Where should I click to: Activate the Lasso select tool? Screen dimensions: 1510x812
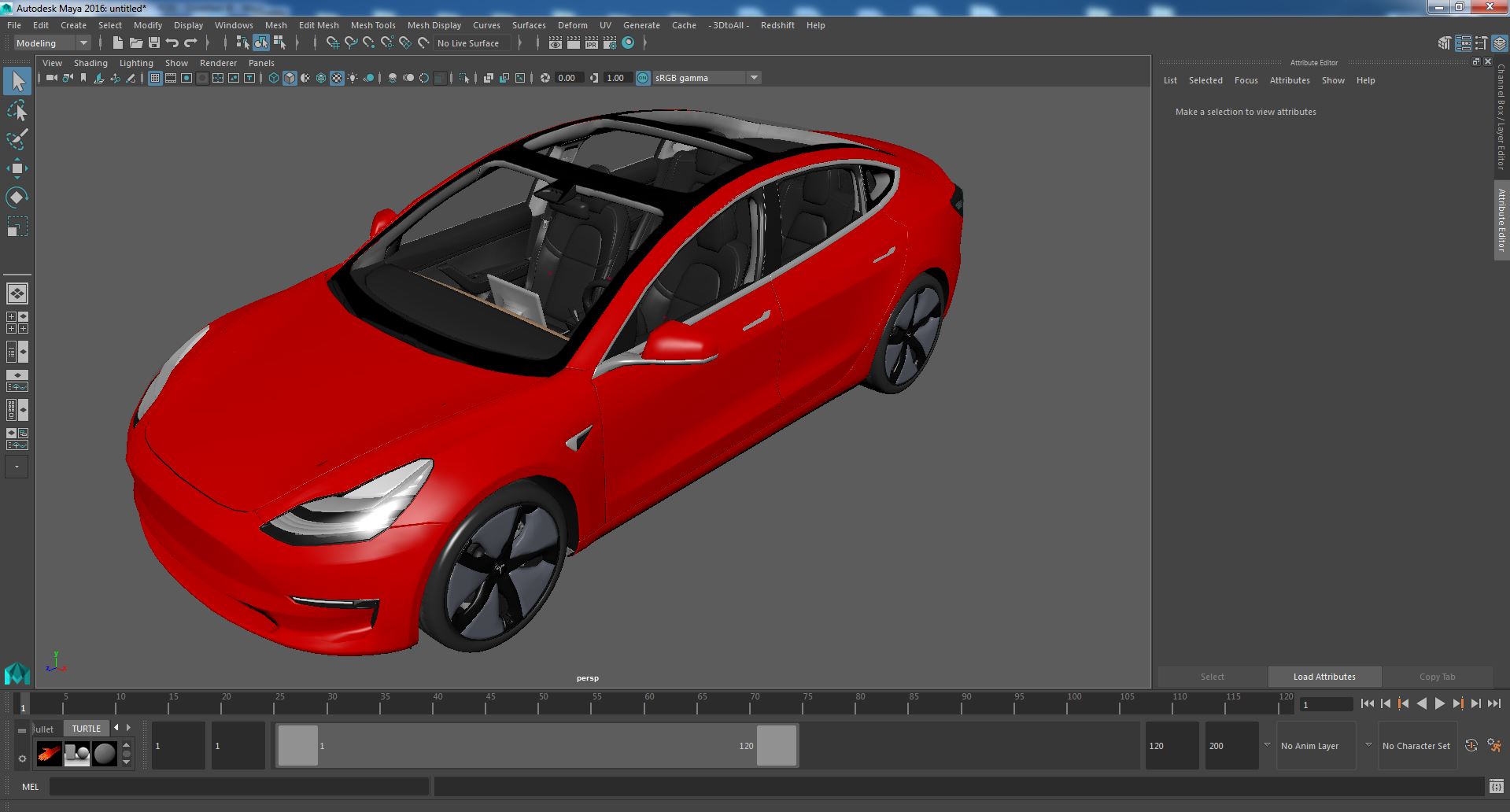17,111
